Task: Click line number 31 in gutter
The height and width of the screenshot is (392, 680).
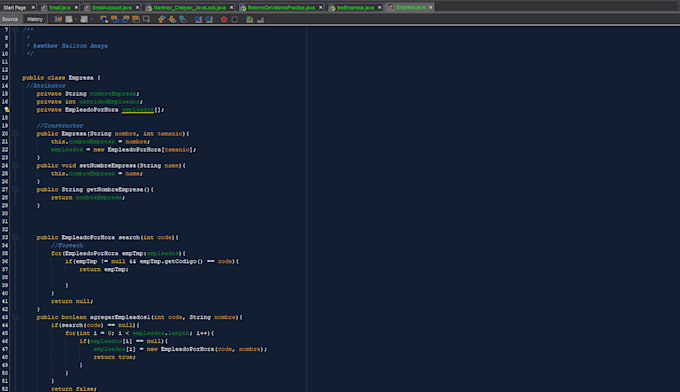Action: 5,222
